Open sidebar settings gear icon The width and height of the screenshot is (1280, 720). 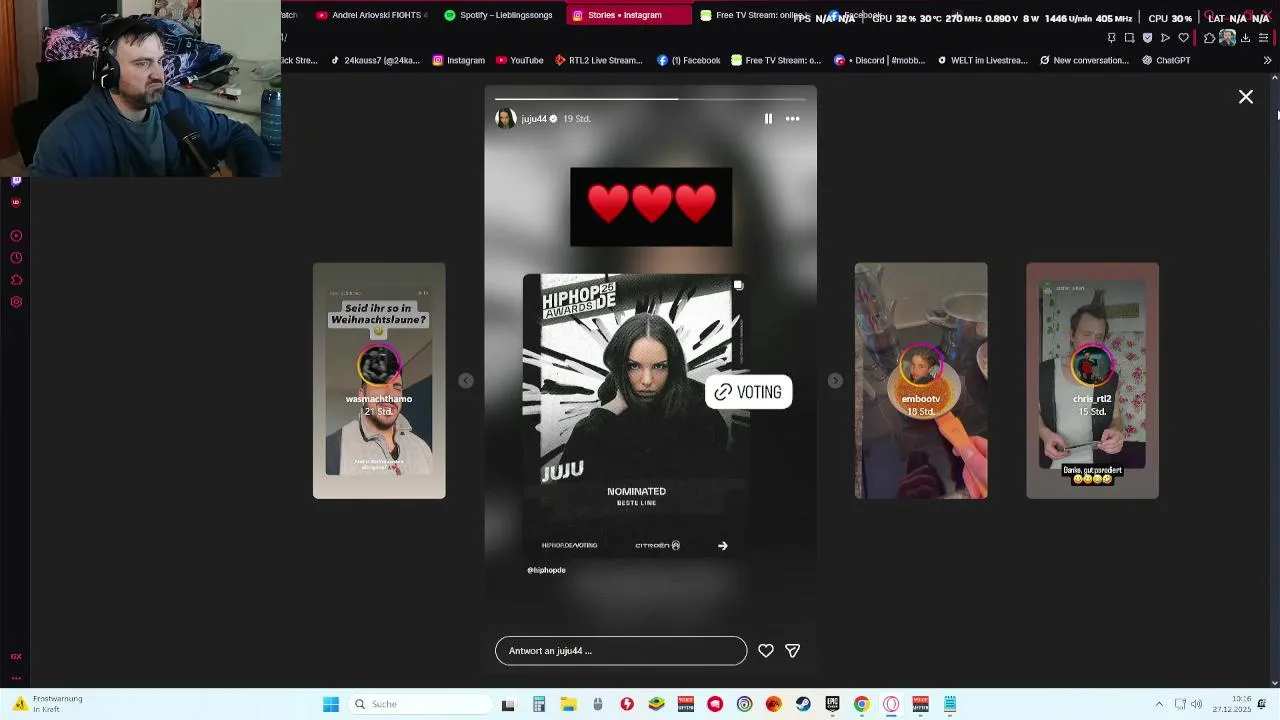click(x=16, y=302)
